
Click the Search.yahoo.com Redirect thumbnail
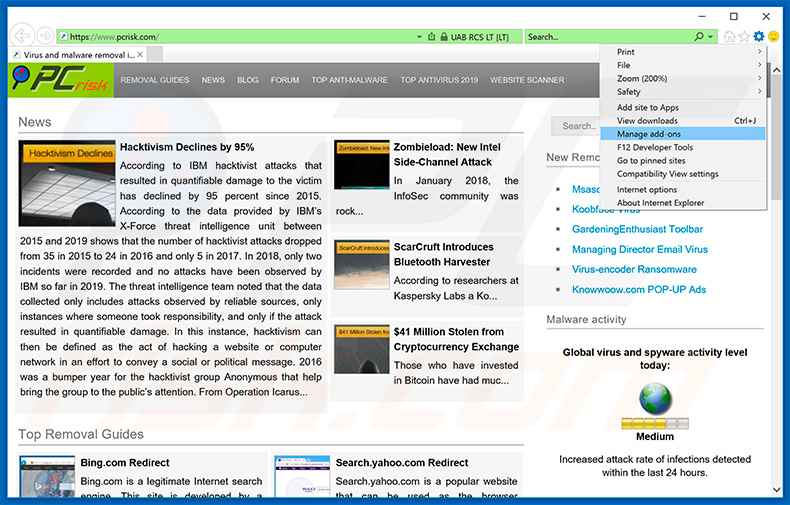click(x=302, y=477)
